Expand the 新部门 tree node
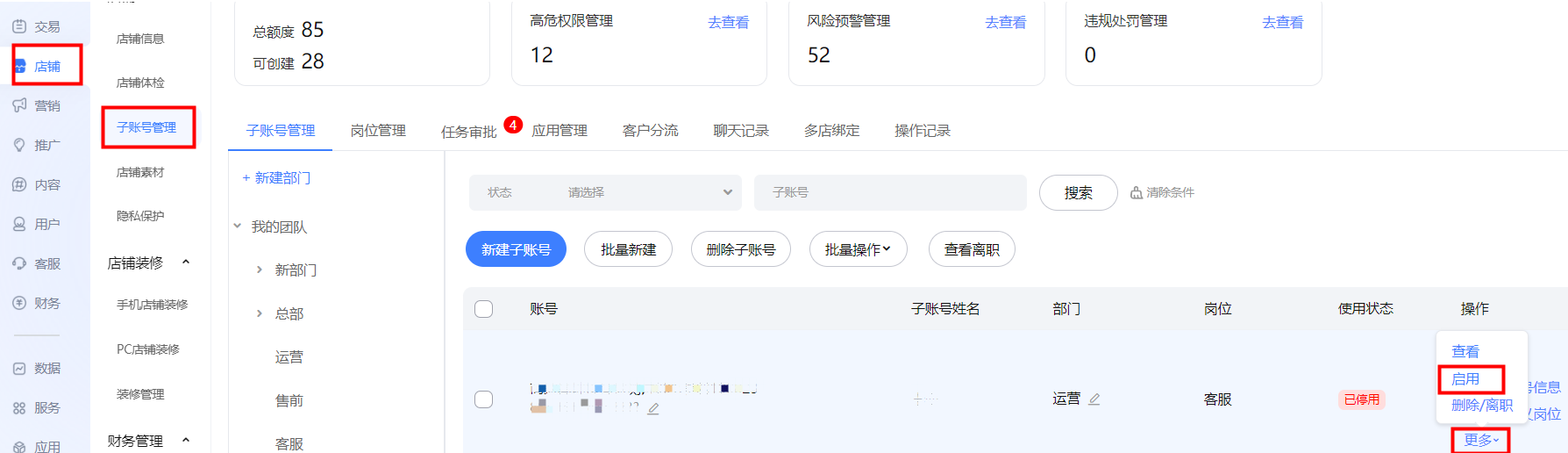 260,270
